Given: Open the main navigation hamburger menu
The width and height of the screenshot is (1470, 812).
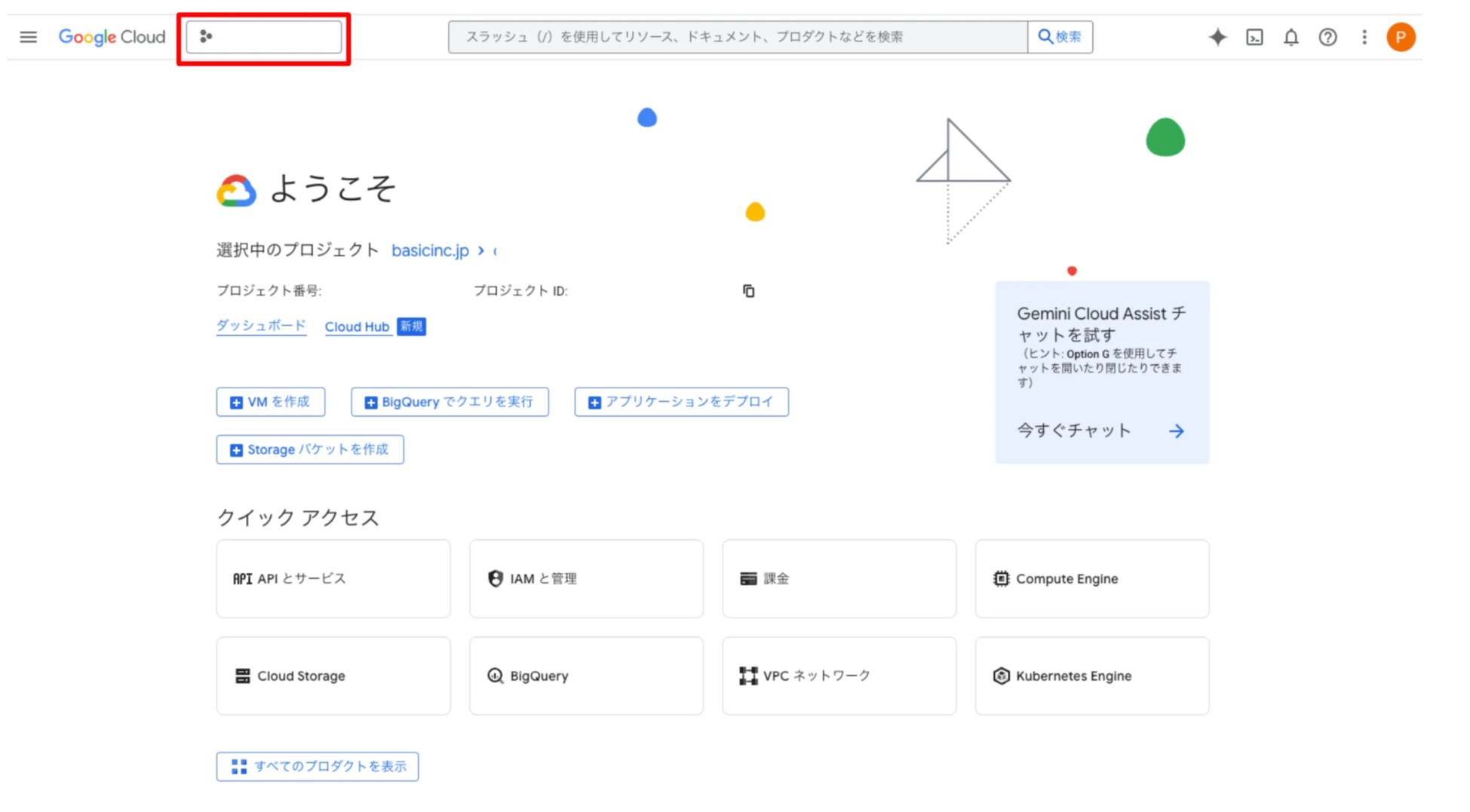Looking at the screenshot, I should point(28,37).
